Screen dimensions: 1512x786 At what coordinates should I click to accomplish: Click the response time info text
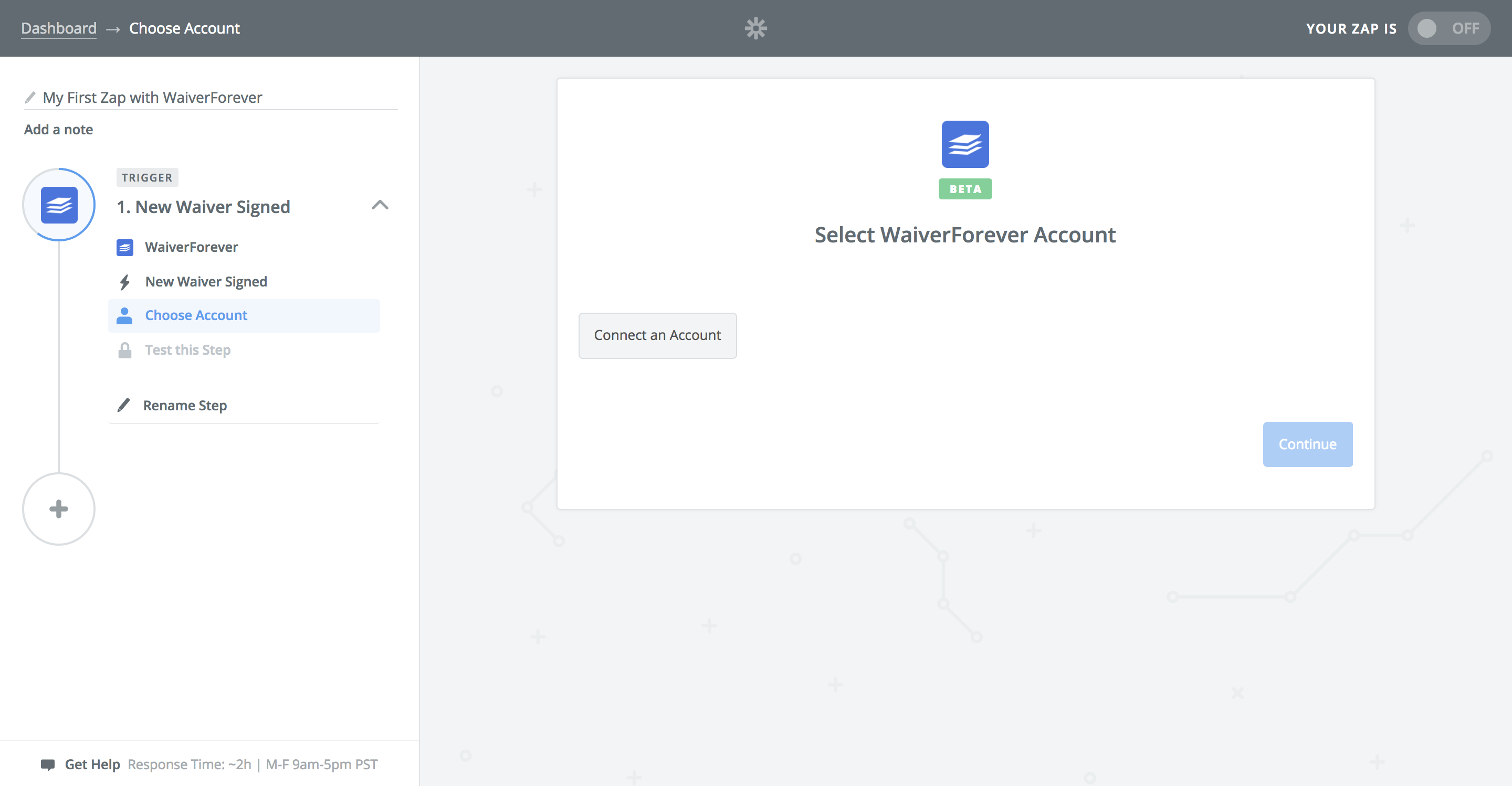coord(253,764)
